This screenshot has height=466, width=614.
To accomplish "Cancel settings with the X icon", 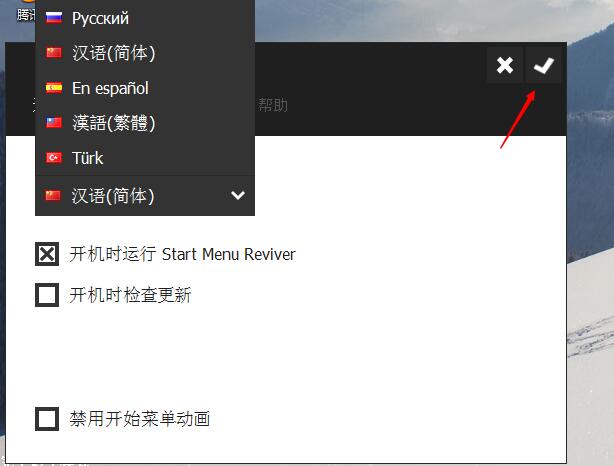I will tap(505, 65).
